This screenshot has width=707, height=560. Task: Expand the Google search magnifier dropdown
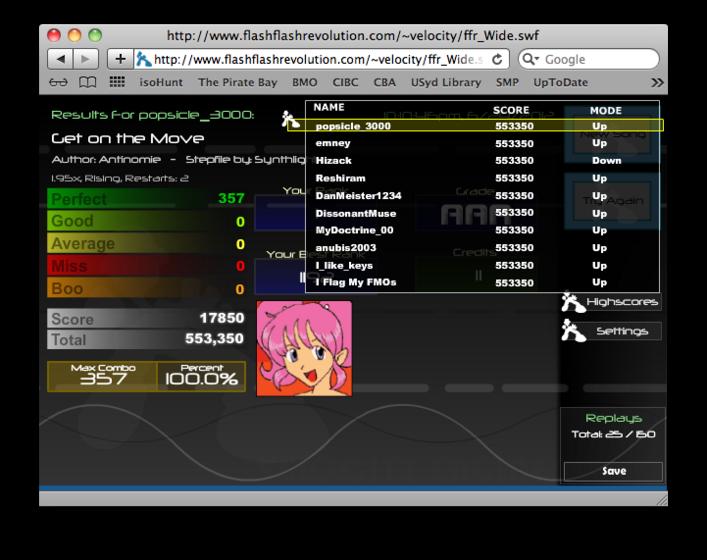point(531,59)
